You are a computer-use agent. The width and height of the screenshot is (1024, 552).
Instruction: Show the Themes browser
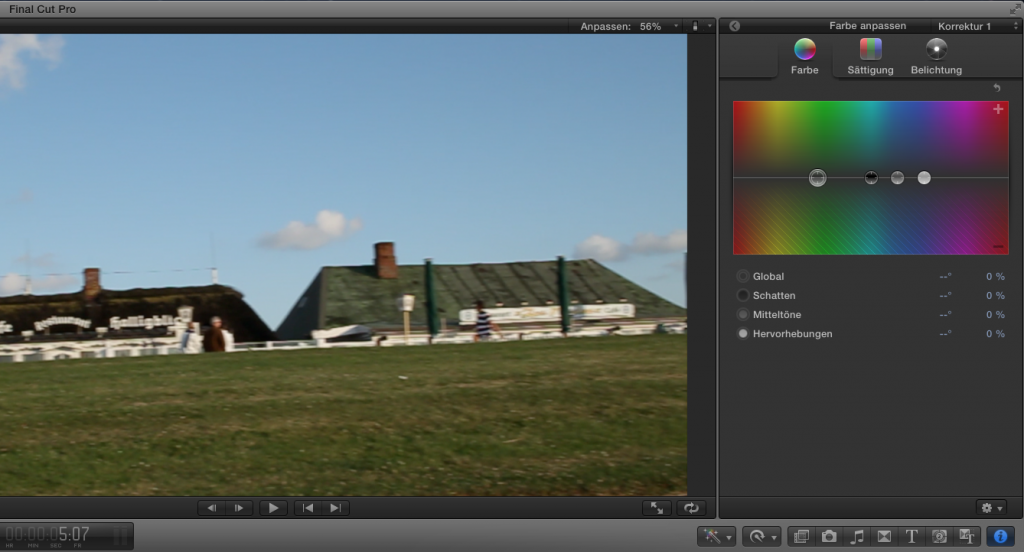[x=967, y=536]
